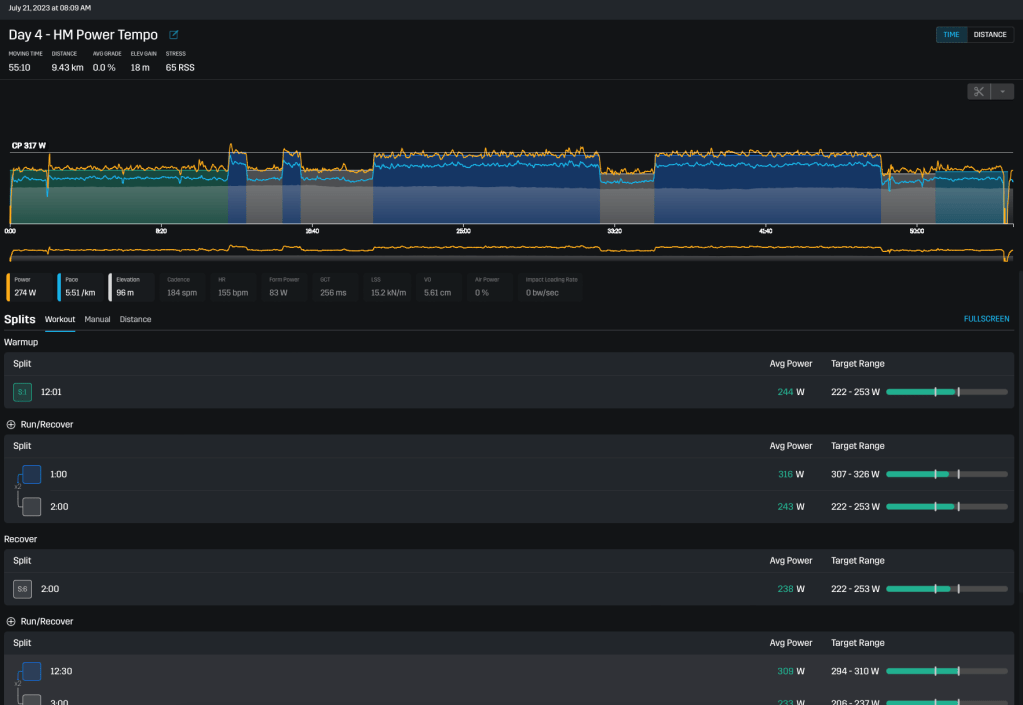Select the Workout splits tab
The image size is (1023, 705).
click(x=60, y=320)
